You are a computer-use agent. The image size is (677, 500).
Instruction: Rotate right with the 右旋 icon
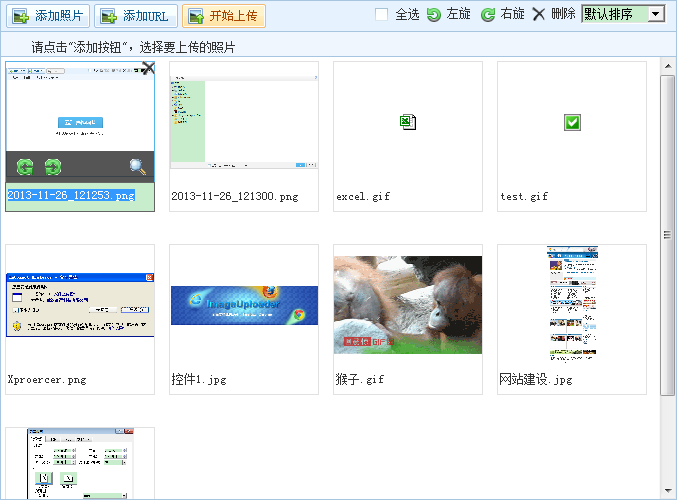[x=488, y=15]
